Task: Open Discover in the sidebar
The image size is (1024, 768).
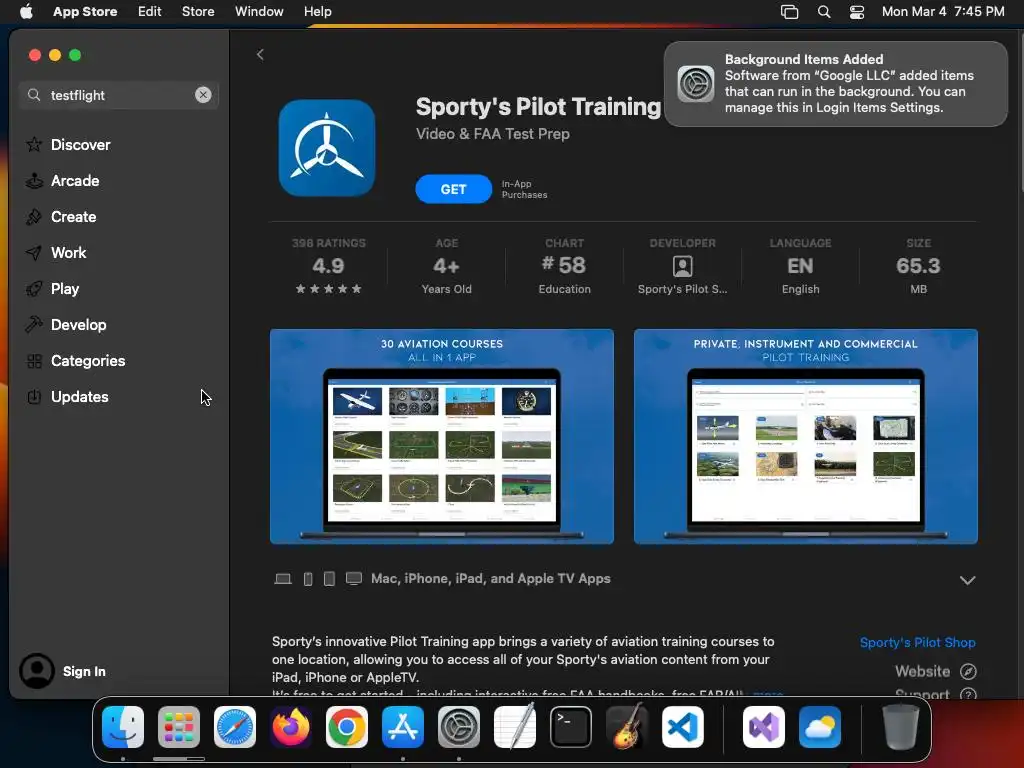Action: point(68,144)
